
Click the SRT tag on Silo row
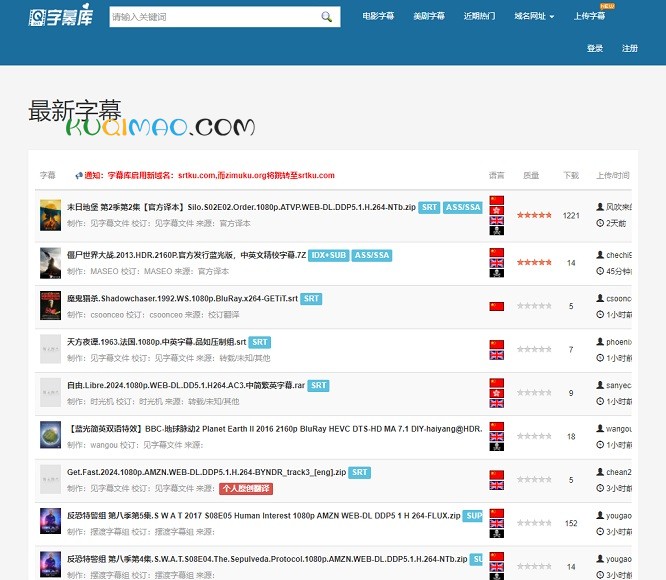[429, 207]
